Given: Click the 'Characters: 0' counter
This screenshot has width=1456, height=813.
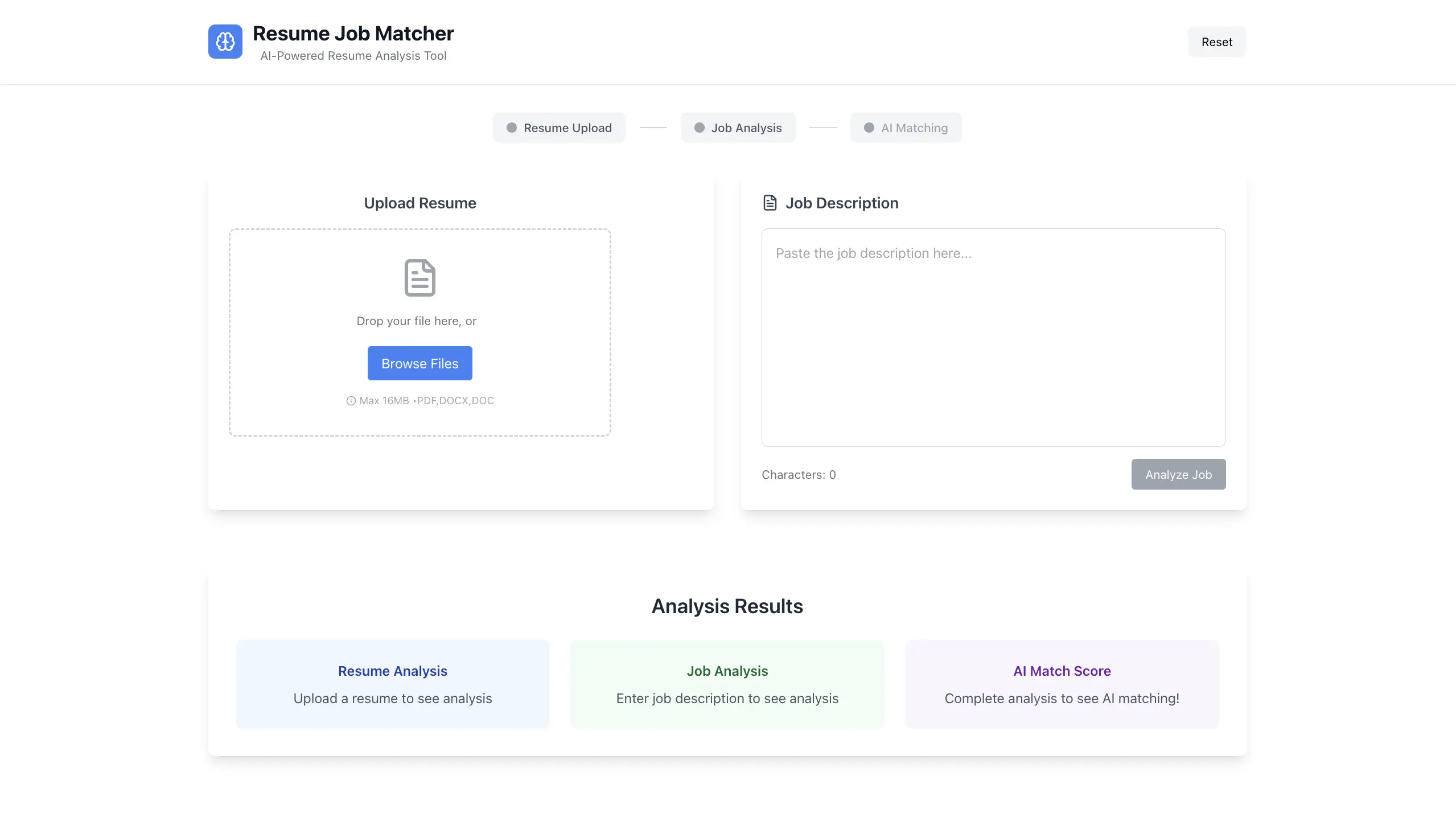Looking at the screenshot, I should 799,475.
